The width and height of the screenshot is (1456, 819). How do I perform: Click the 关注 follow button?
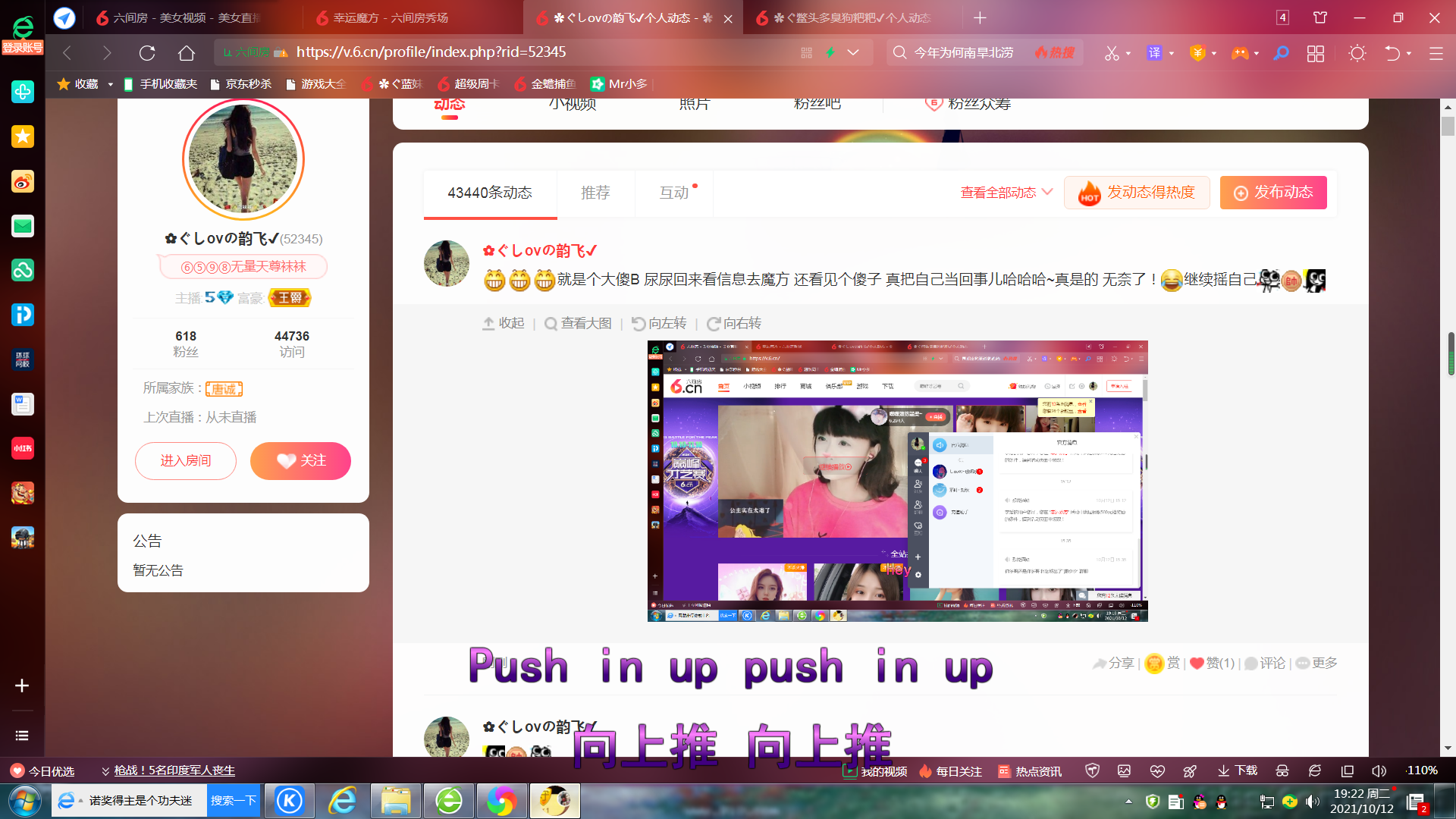300,461
